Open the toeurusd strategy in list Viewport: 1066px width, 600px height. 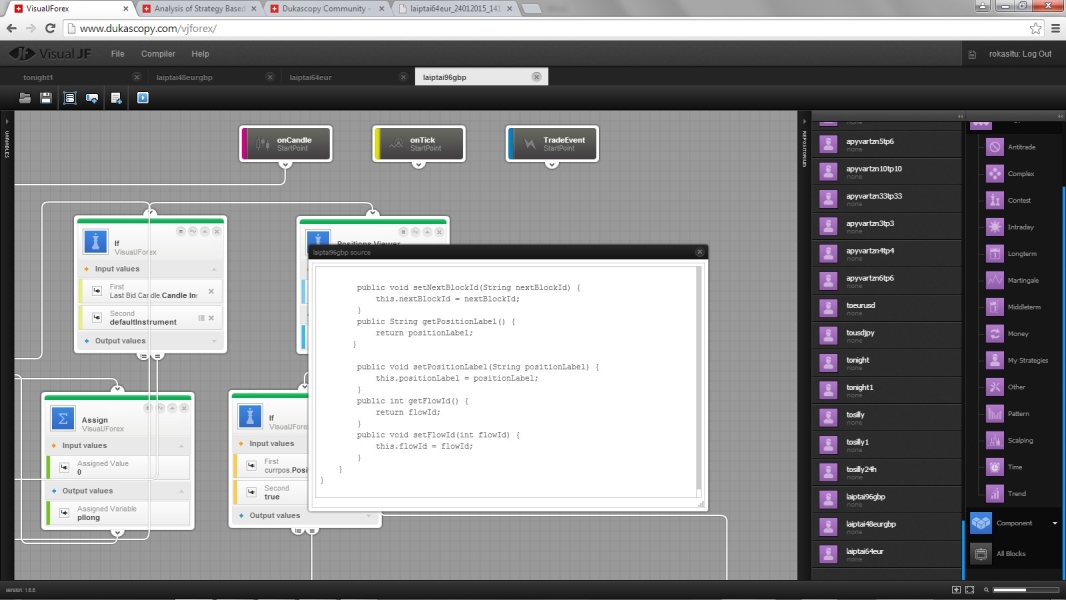887,308
